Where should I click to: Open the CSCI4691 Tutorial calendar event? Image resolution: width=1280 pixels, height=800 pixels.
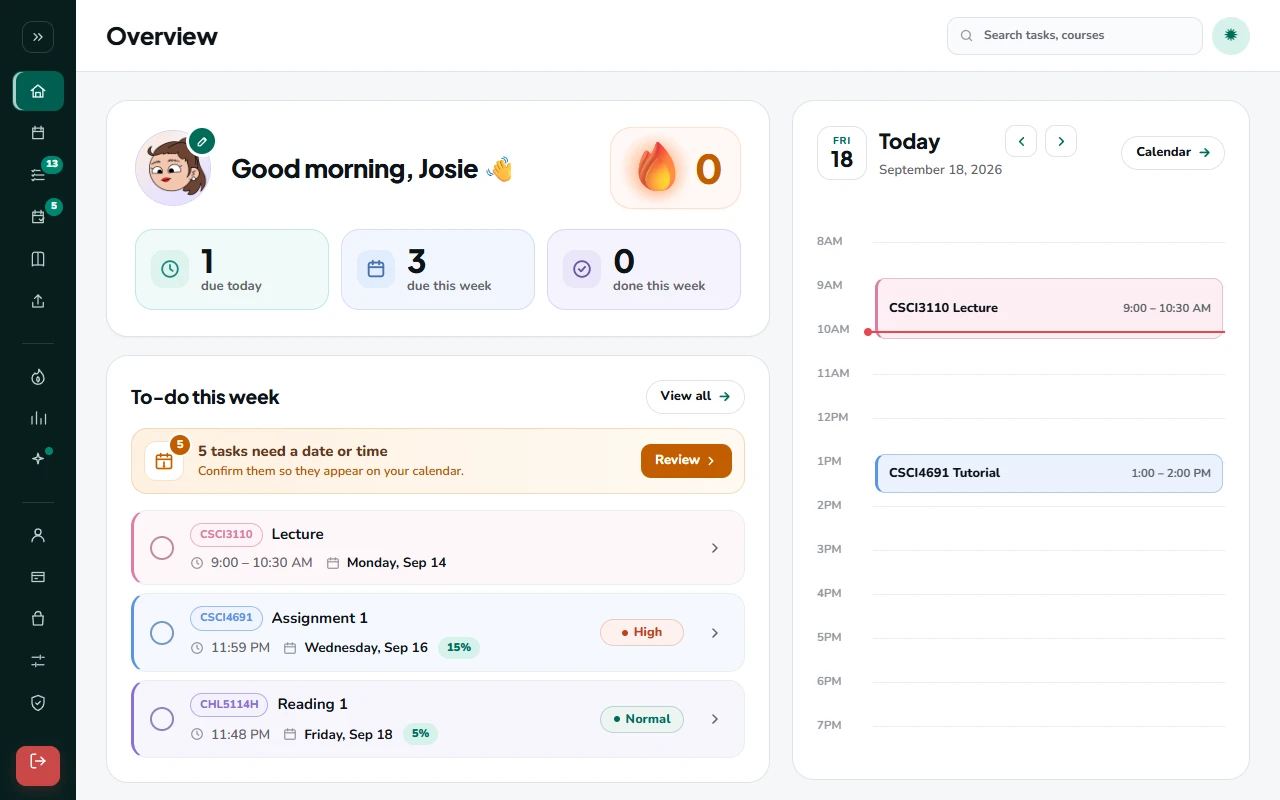pyautogui.click(x=1049, y=473)
